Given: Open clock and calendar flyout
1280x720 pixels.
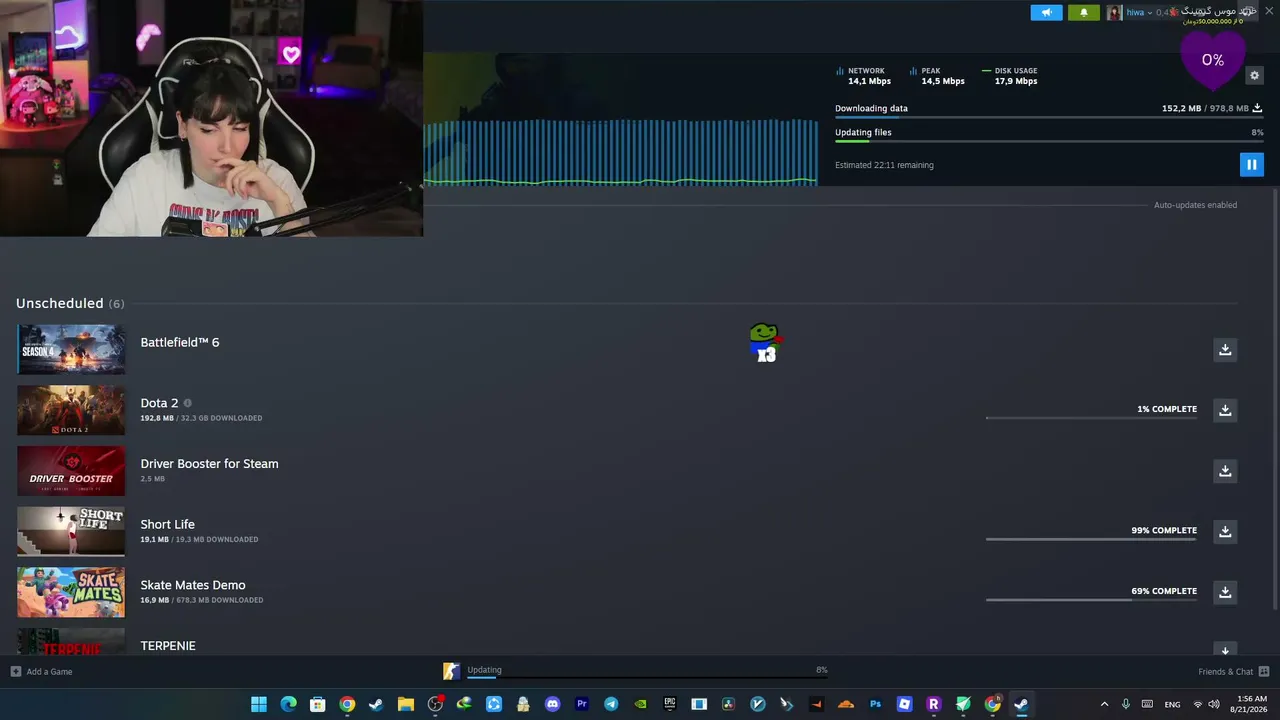Looking at the screenshot, I should (x=1251, y=704).
